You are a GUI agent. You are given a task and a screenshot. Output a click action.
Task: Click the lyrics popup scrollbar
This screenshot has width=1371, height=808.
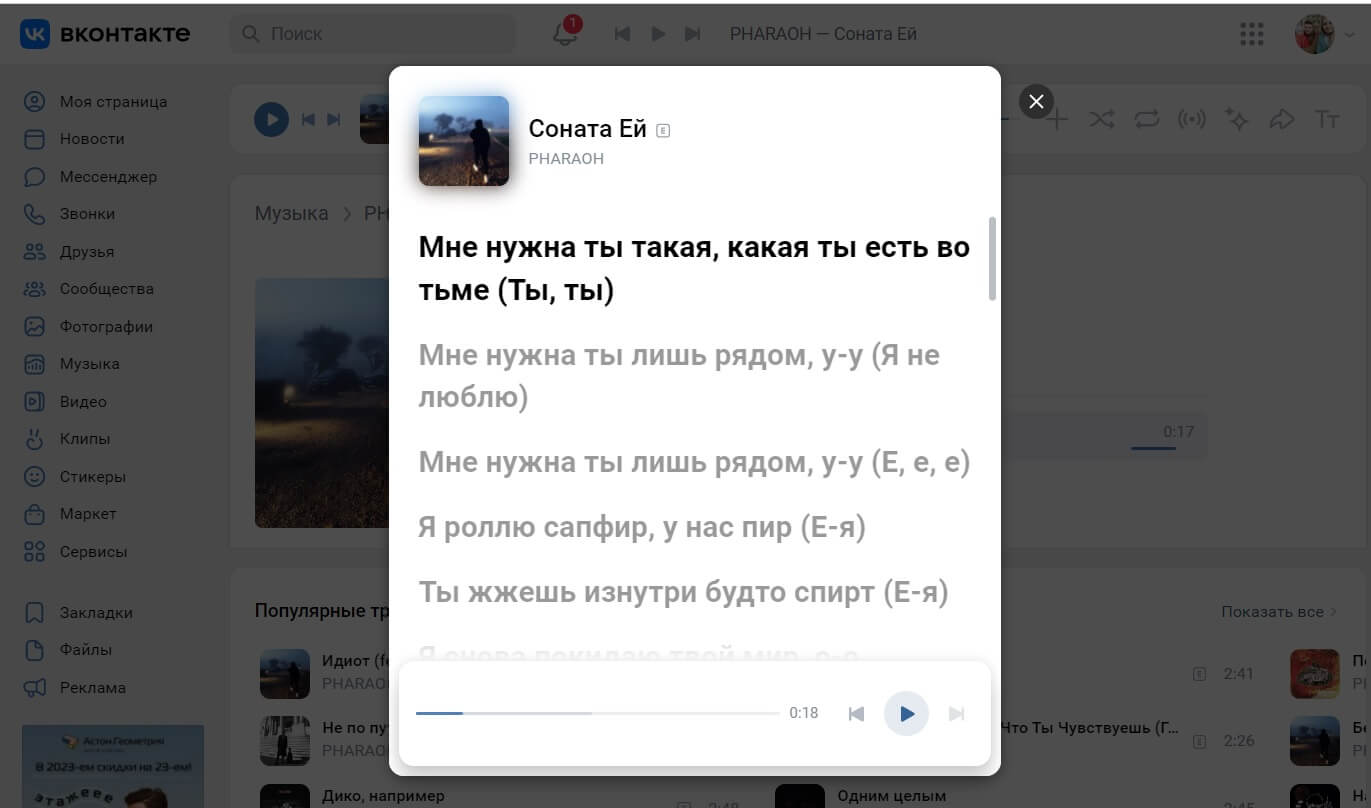coord(992,258)
